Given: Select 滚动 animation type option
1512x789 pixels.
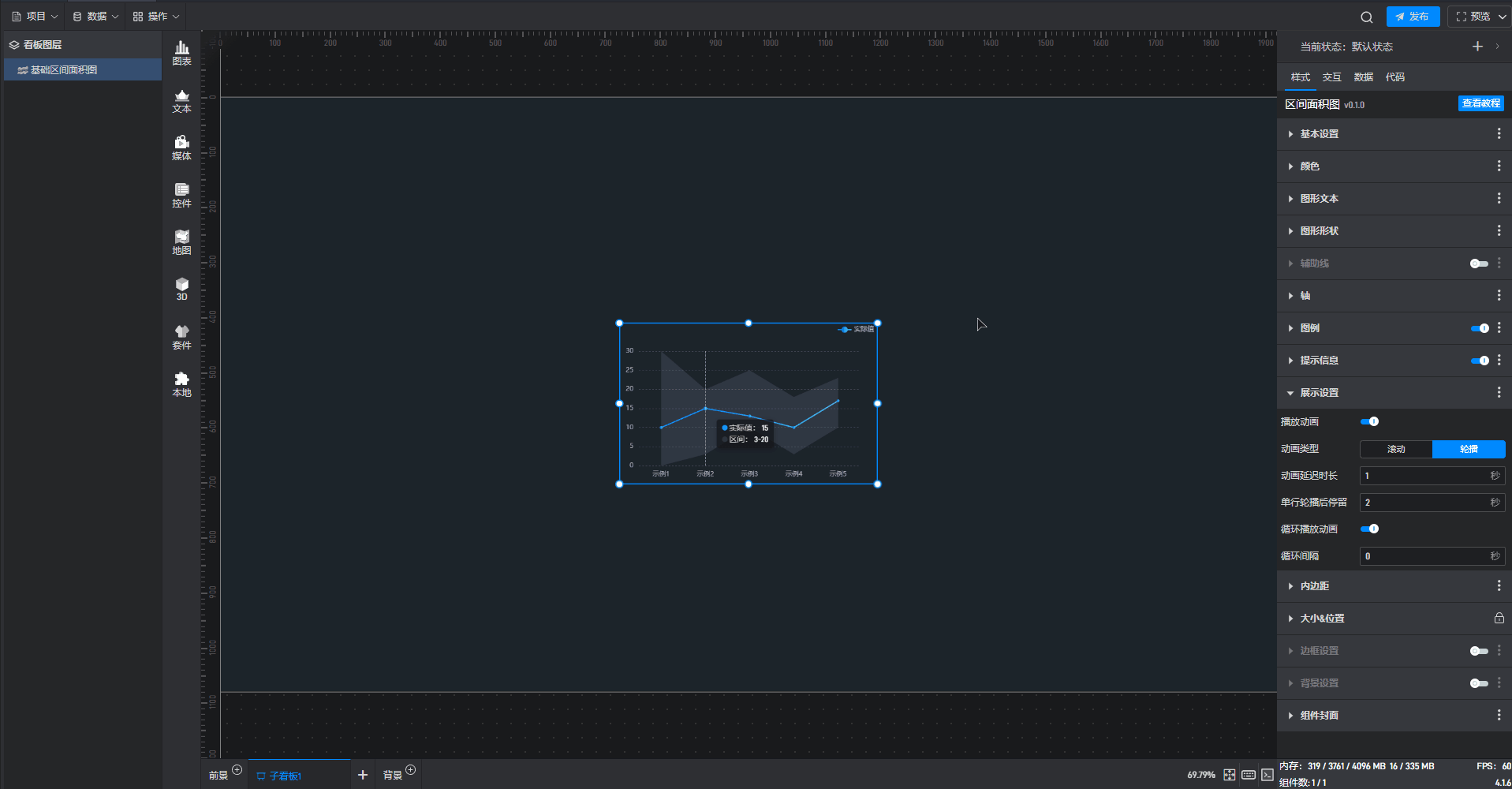Looking at the screenshot, I should coord(1396,449).
